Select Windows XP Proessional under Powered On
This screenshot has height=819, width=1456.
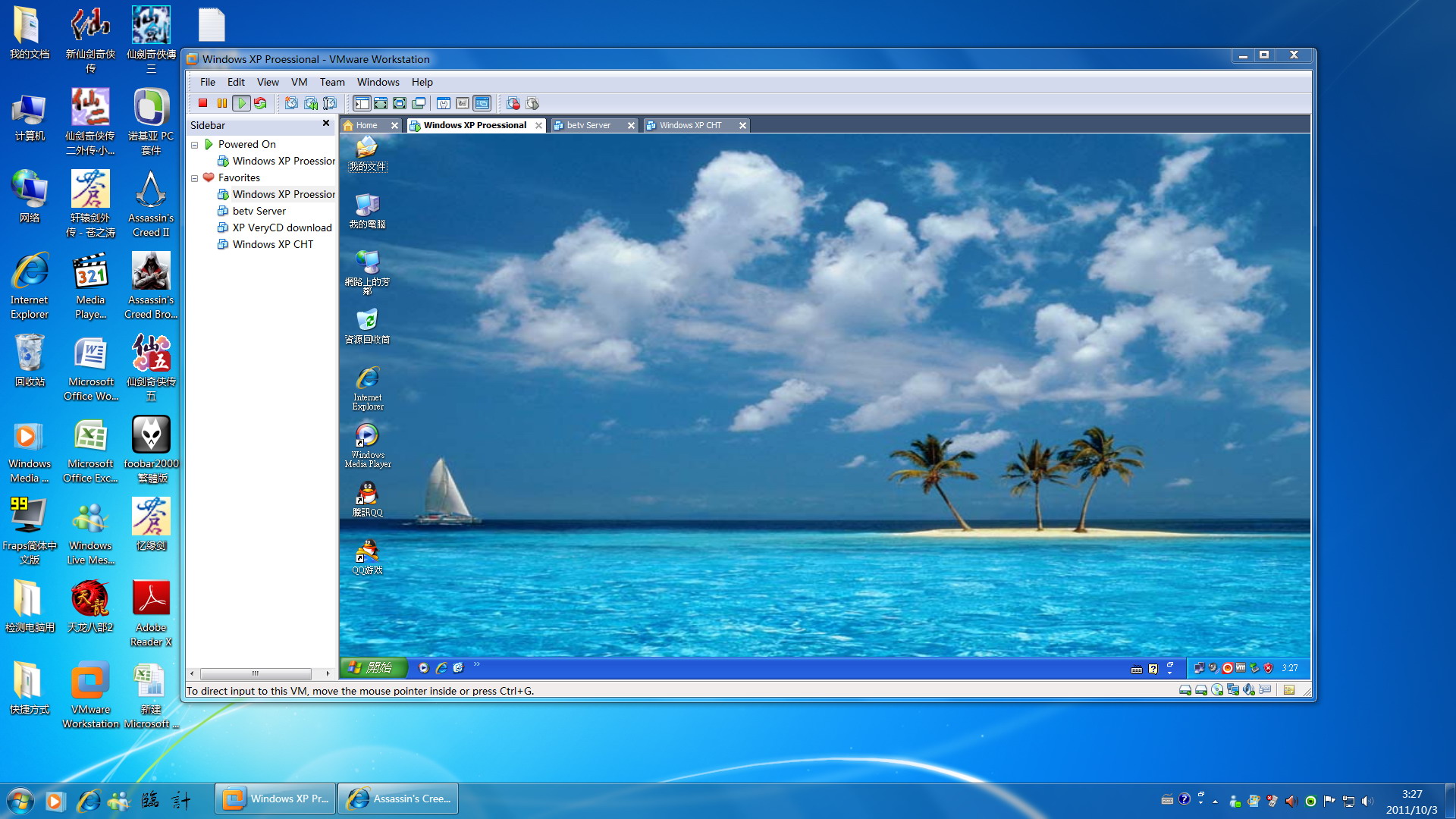point(277,161)
